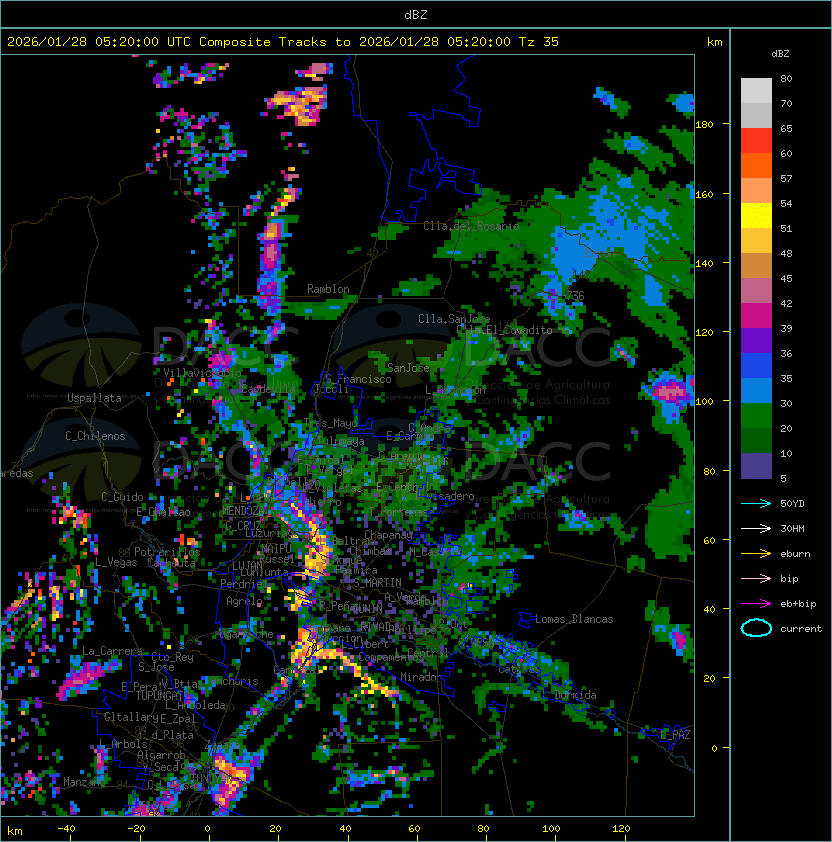This screenshot has width=832, height=842.
Task: Pick the light blue 30-35 dBZ swatch
Action: pos(756,391)
